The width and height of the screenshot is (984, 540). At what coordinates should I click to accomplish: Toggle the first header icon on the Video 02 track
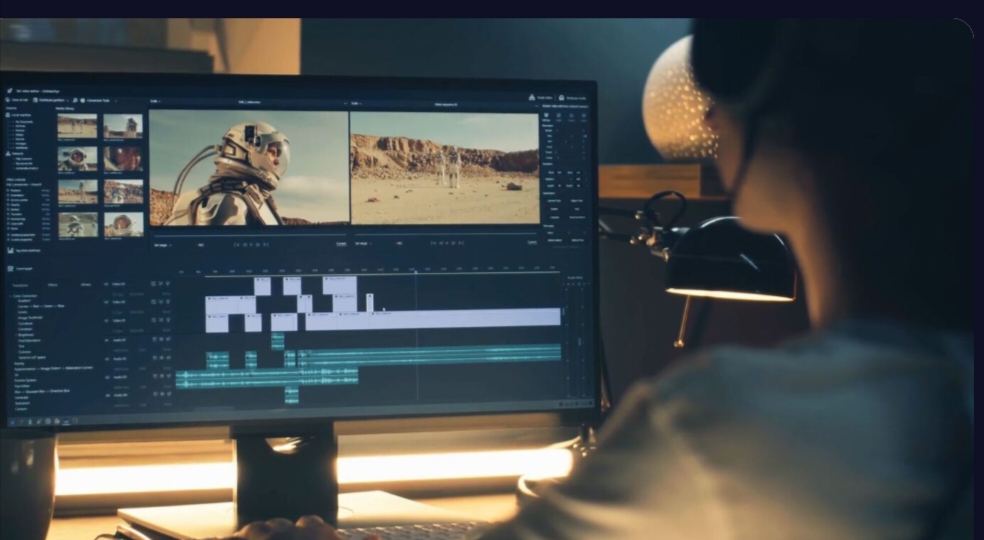(153, 301)
